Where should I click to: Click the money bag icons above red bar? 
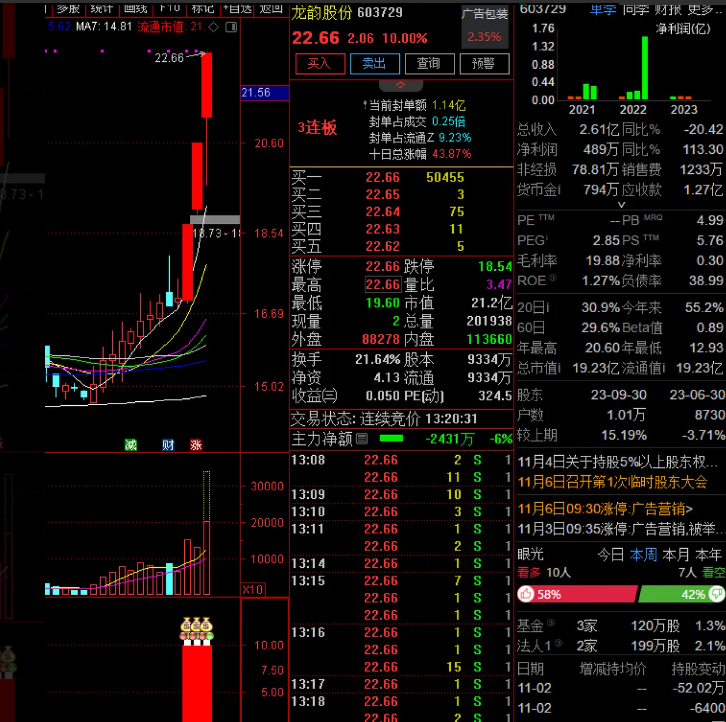click(197, 630)
